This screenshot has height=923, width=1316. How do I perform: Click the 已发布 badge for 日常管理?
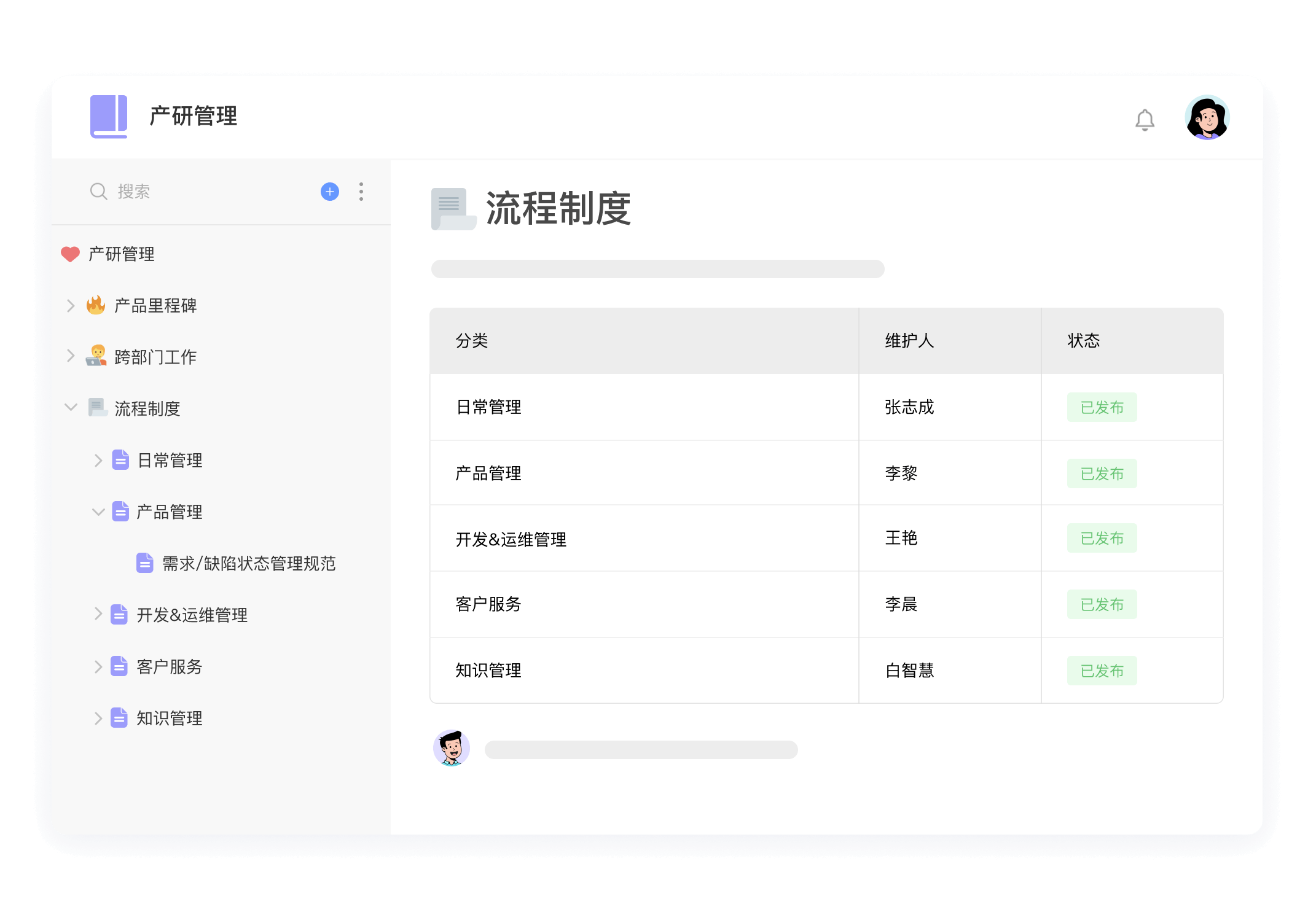coord(1102,407)
